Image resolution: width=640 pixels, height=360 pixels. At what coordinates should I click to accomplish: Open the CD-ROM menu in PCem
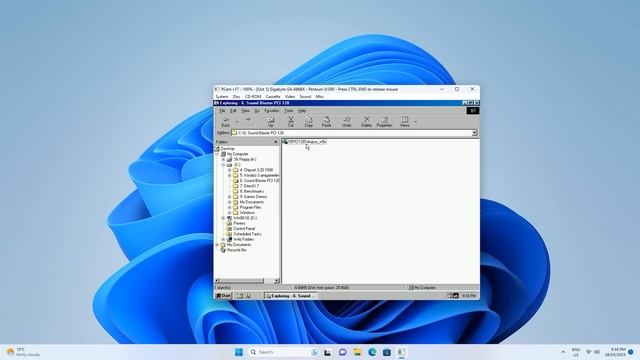click(x=253, y=97)
